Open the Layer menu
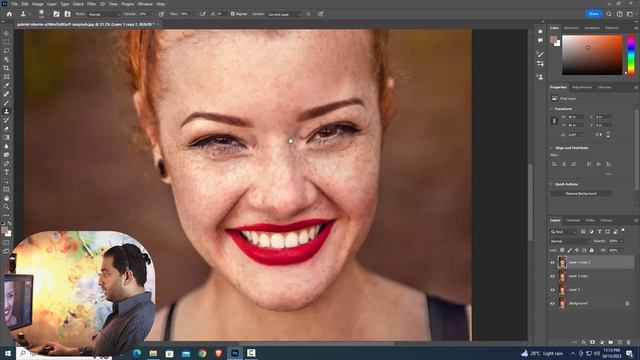 click(52, 4)
